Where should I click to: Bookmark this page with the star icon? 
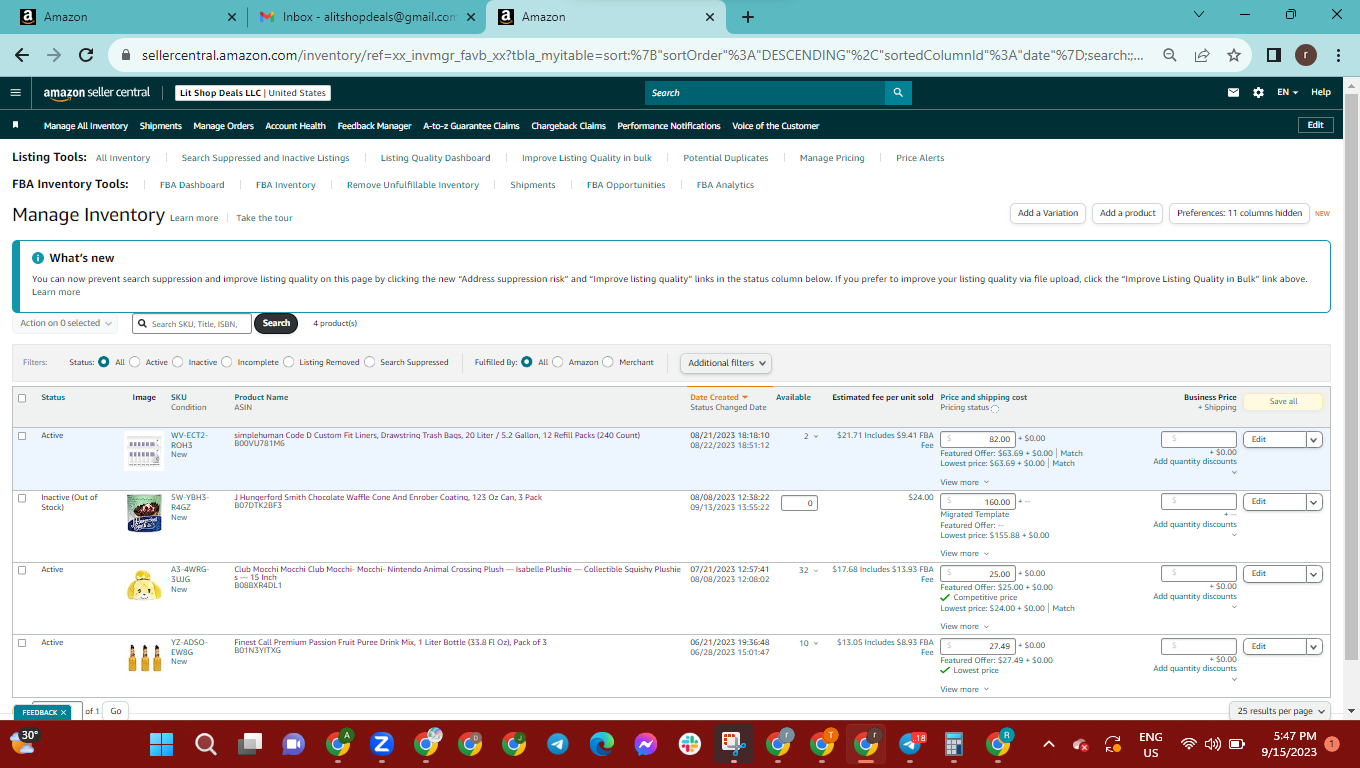(x=1233, y=55)
